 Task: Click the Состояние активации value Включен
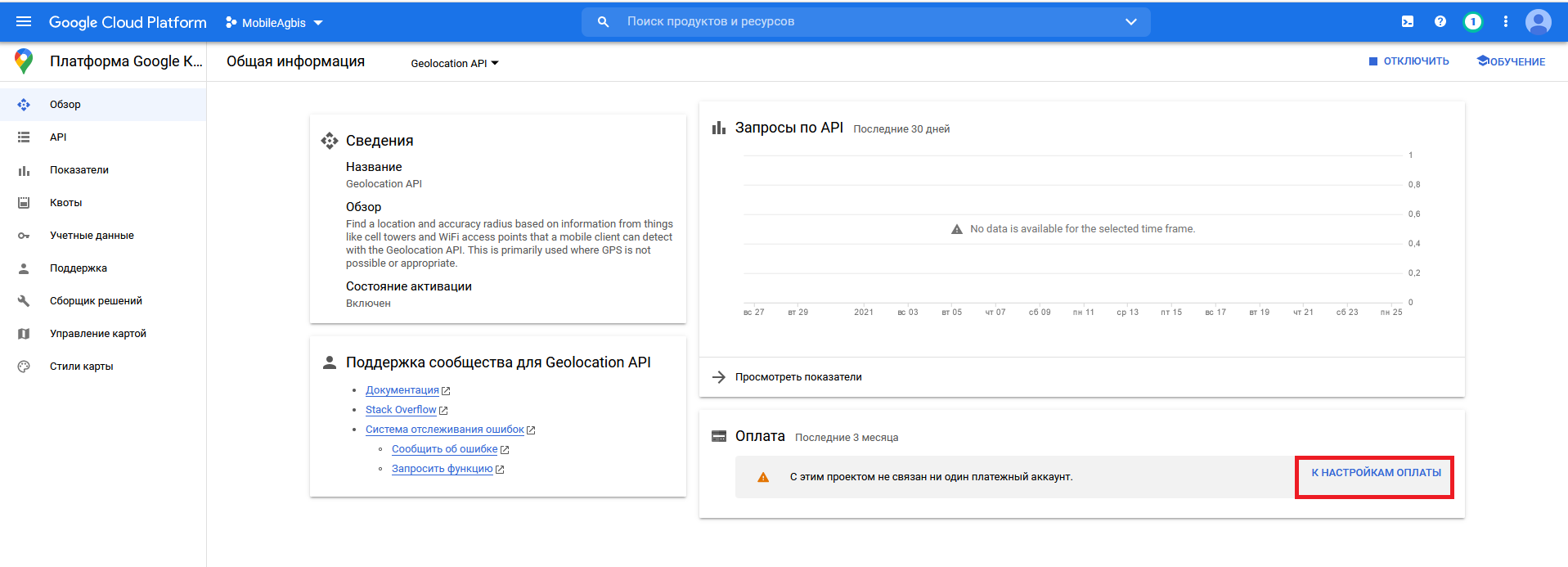368,304
